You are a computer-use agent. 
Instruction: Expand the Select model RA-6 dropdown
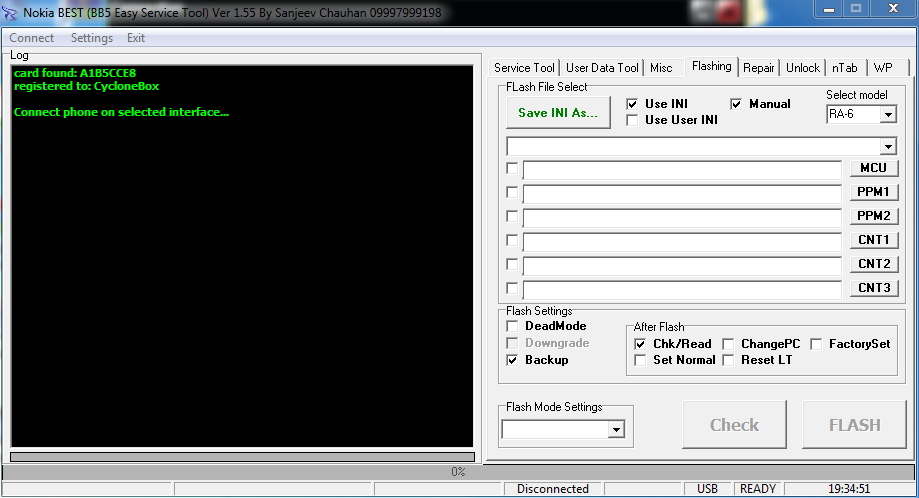[889, 114]
